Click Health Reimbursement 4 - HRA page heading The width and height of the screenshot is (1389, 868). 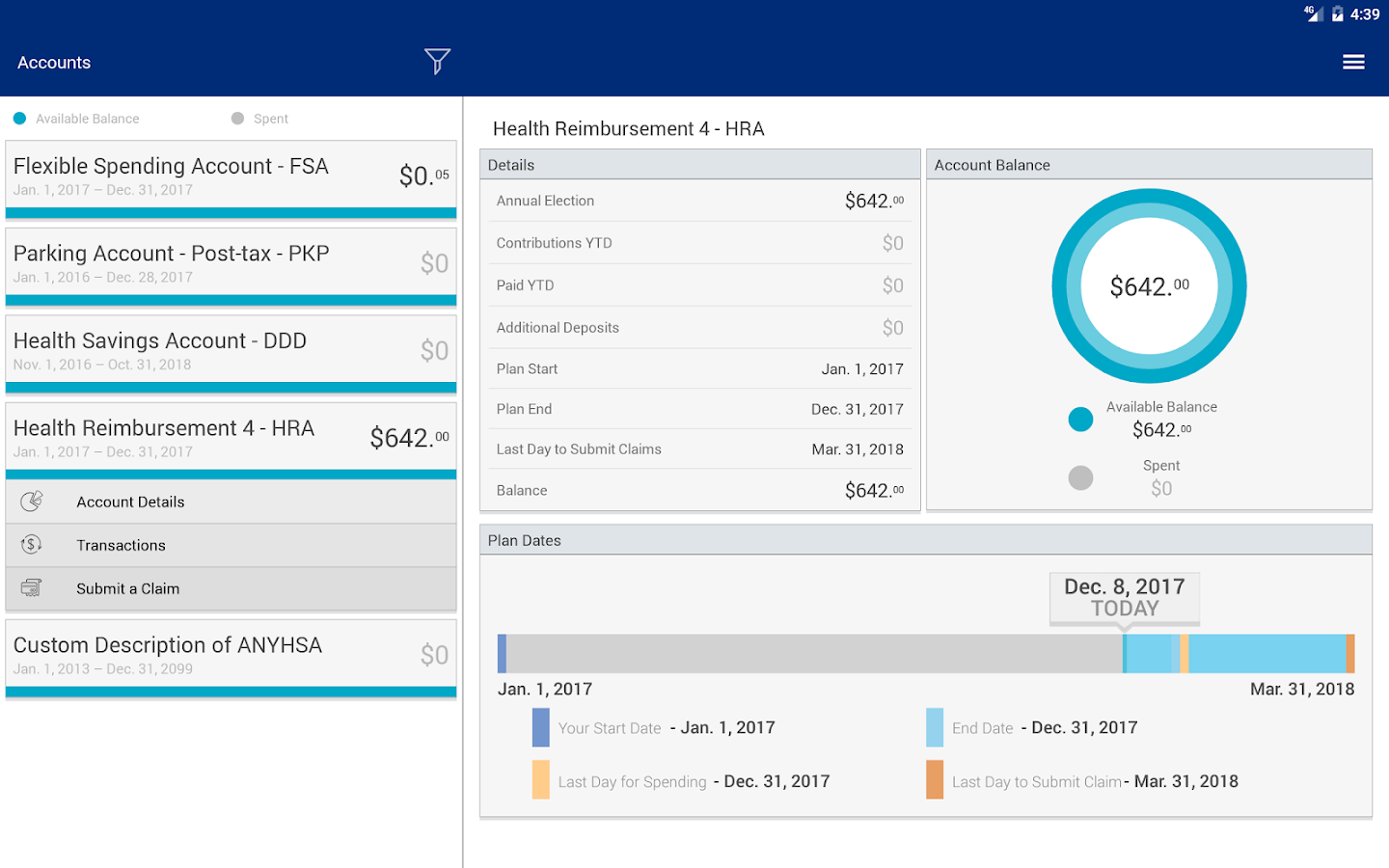point(629,129)
